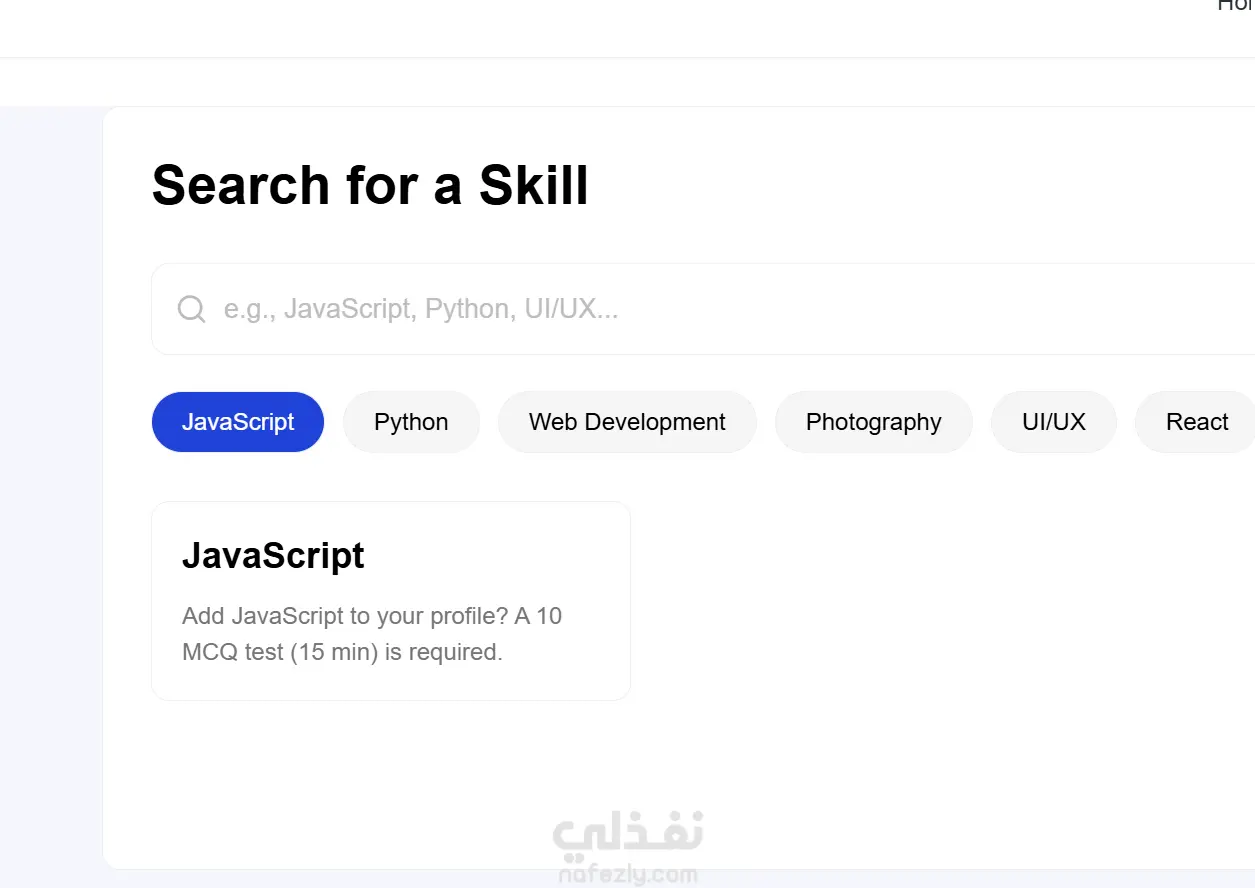Image resolution: width=1255 pixels, height=888 pixels.
Task: Click the magnifier search icon
Action: coord(191,309)
